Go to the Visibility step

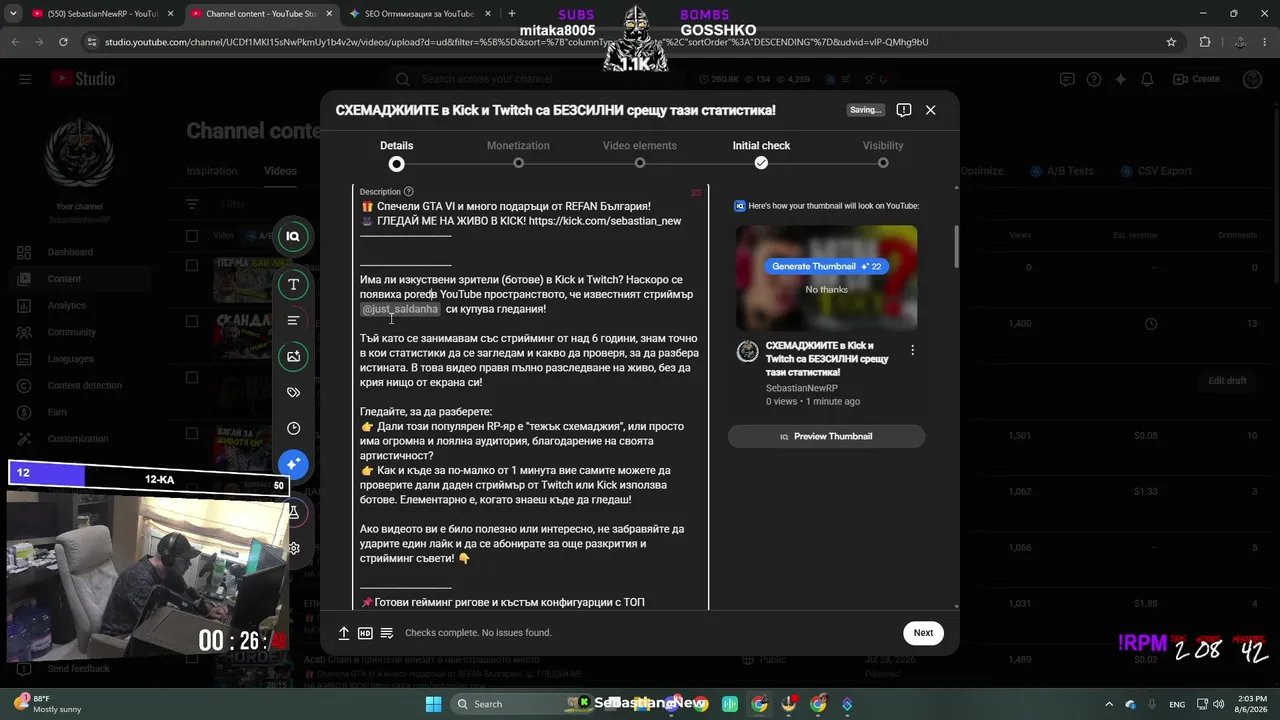coord(883,155)
